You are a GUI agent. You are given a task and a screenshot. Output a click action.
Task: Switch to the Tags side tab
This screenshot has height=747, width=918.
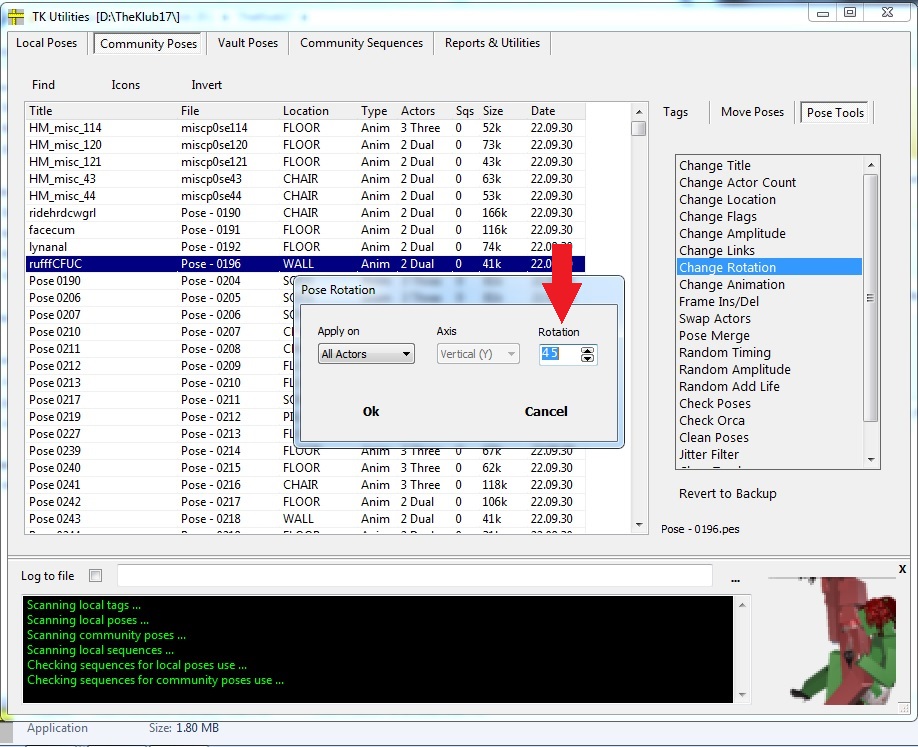(x=675, y=112)
